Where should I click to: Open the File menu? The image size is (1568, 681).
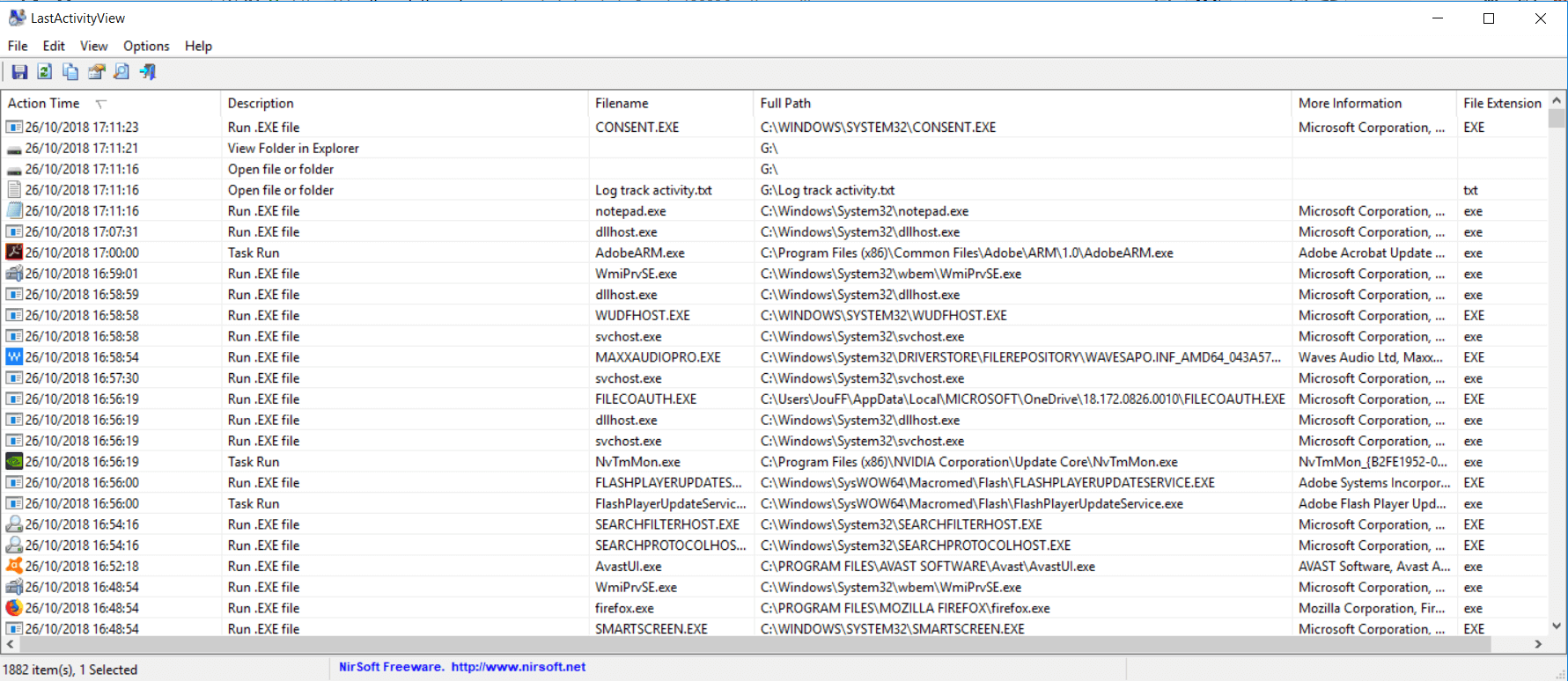(x=18, y=46)
